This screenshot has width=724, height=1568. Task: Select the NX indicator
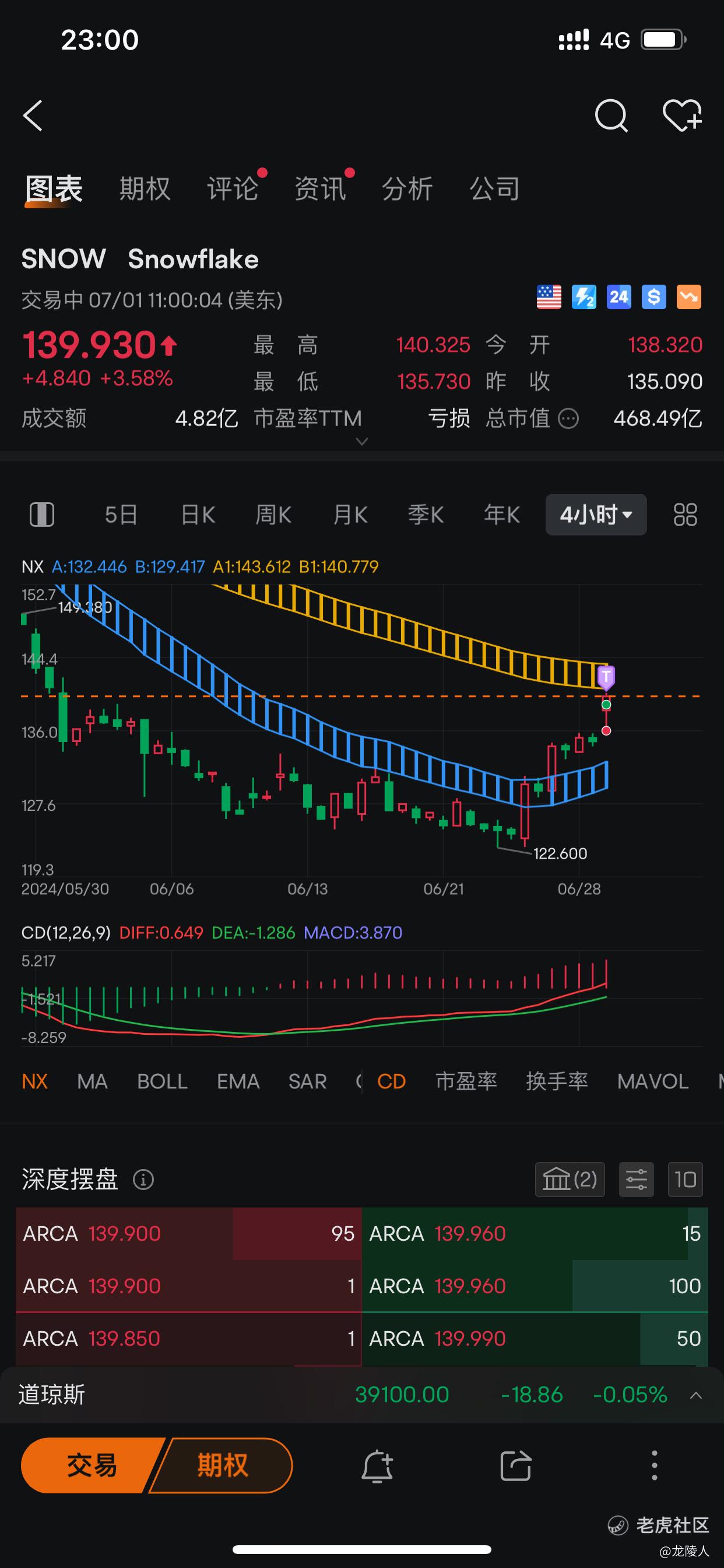[34, 1081]
